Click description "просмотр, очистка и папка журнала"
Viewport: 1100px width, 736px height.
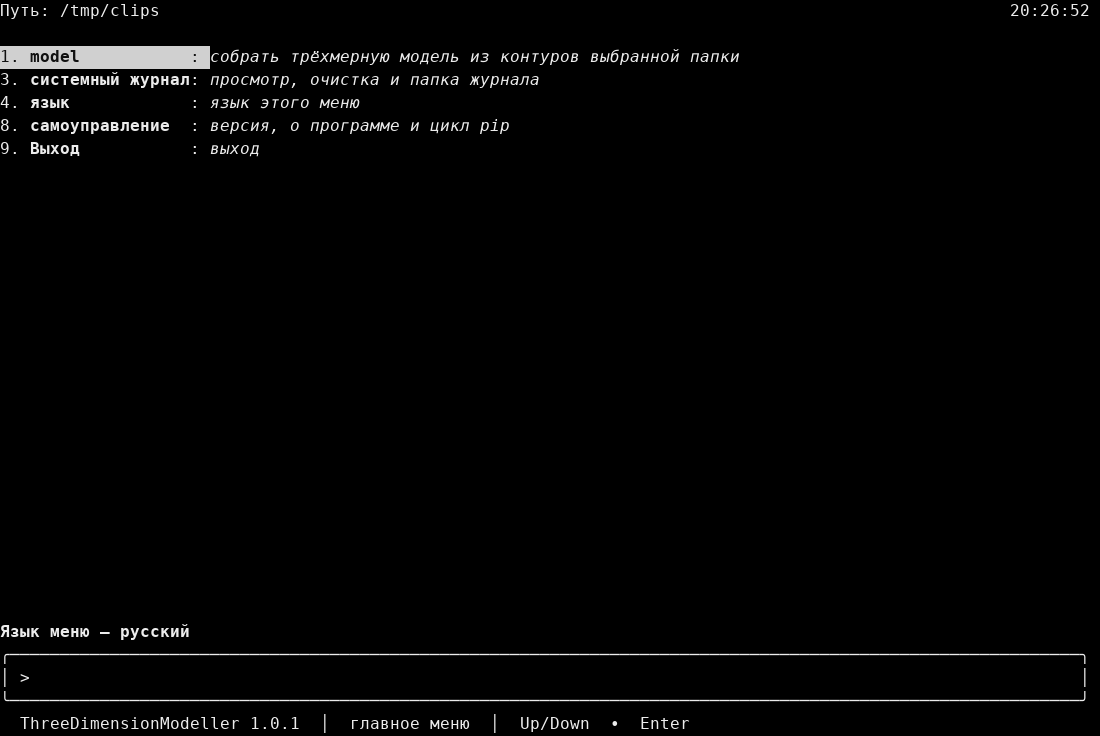pos(375,80)
